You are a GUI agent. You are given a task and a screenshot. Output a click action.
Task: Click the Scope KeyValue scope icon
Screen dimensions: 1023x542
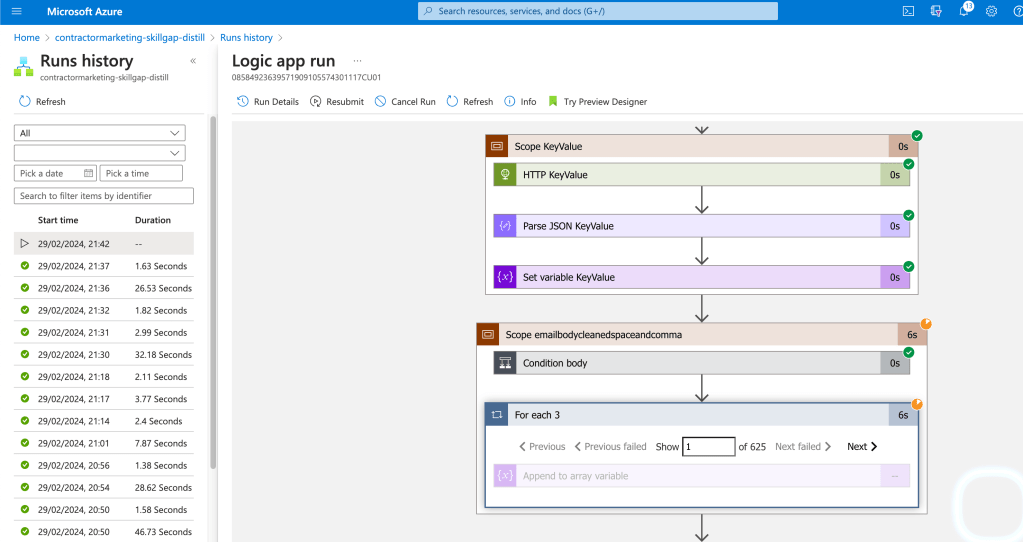pyautogui.click(x=496, y=146)
